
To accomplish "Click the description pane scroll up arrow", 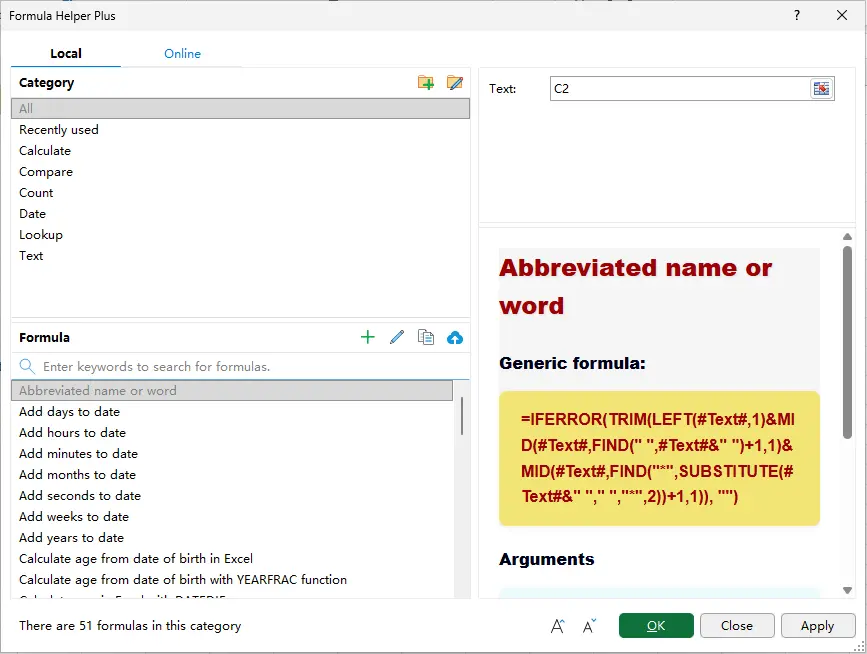I will click(x=847, y=237).
